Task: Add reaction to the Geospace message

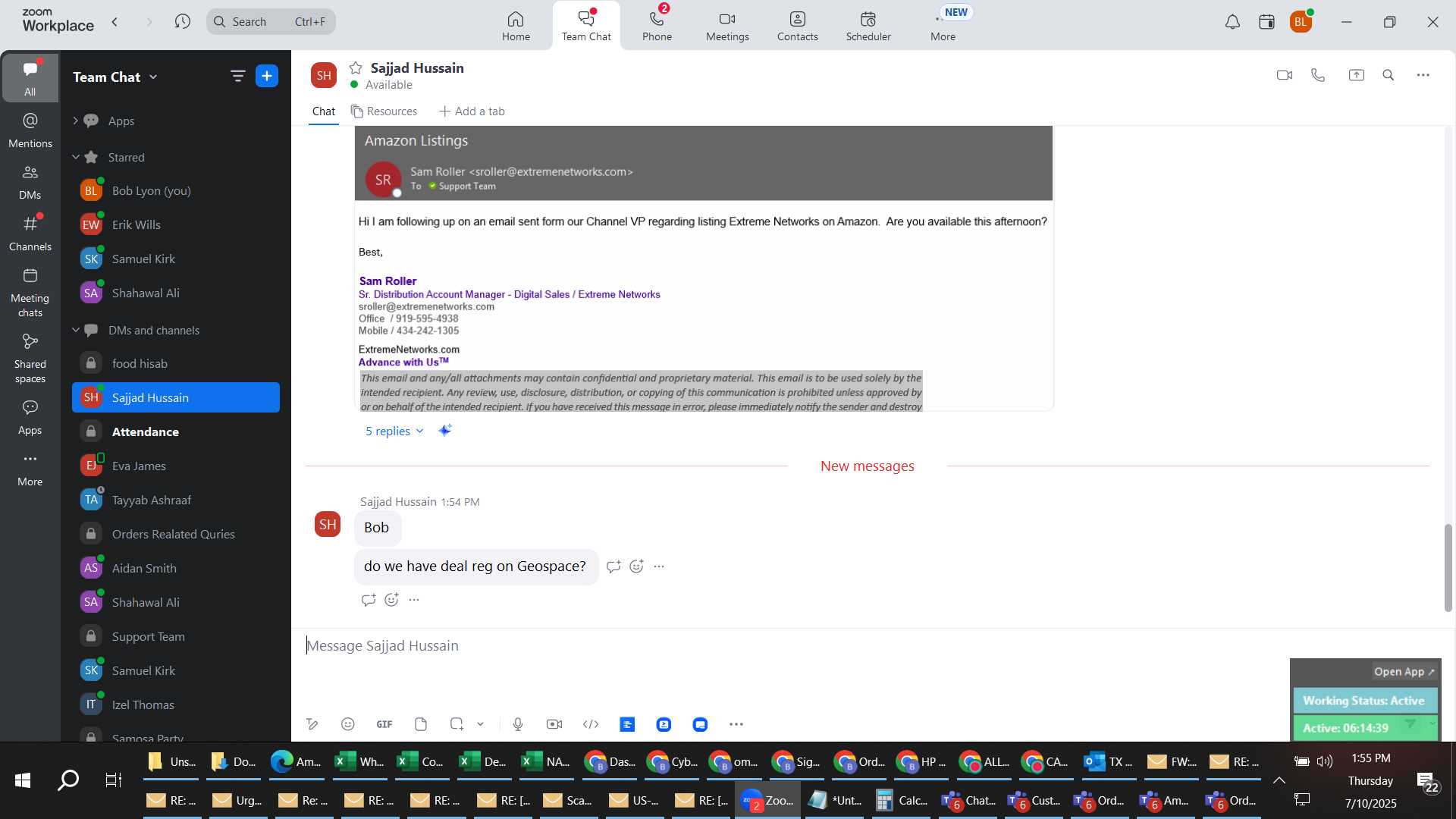Action: [637, 566]
